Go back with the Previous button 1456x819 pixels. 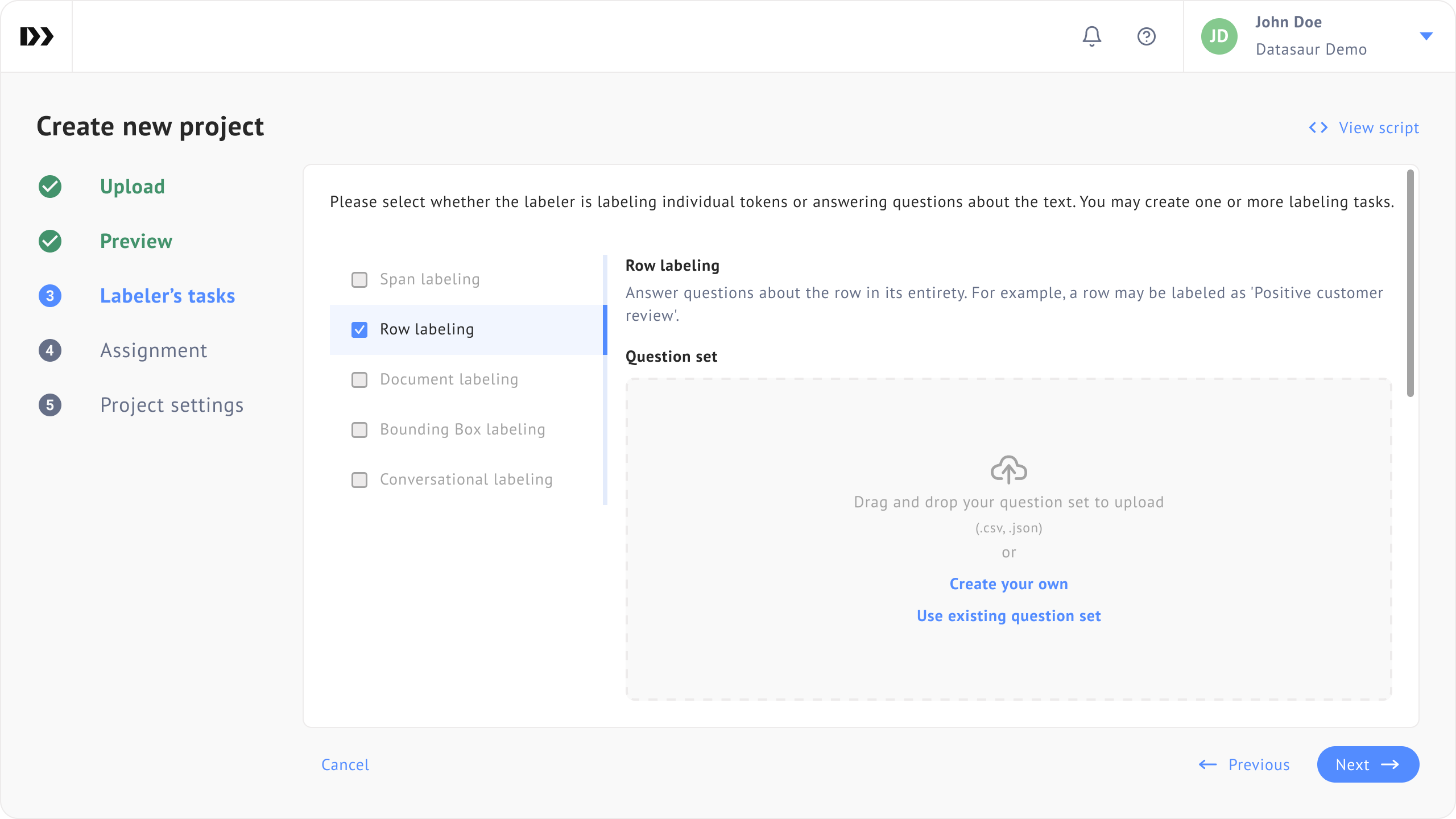[1244, 764]
